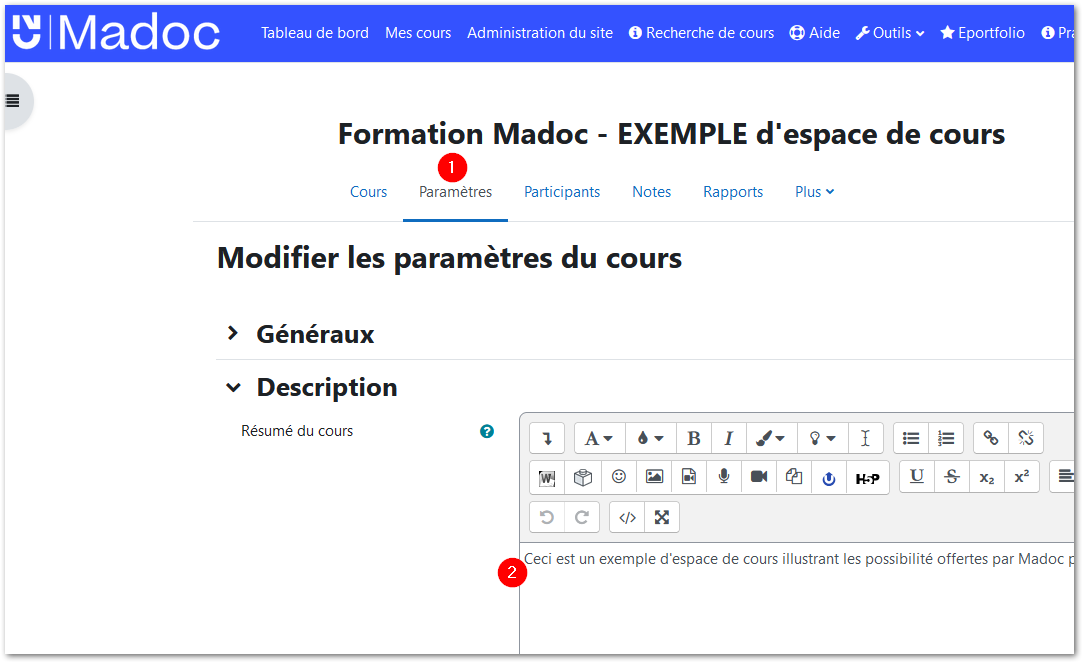Screen dimensions: 1083x663
Task: Apply strikethrough to selected text
Action: click(951, 477)
